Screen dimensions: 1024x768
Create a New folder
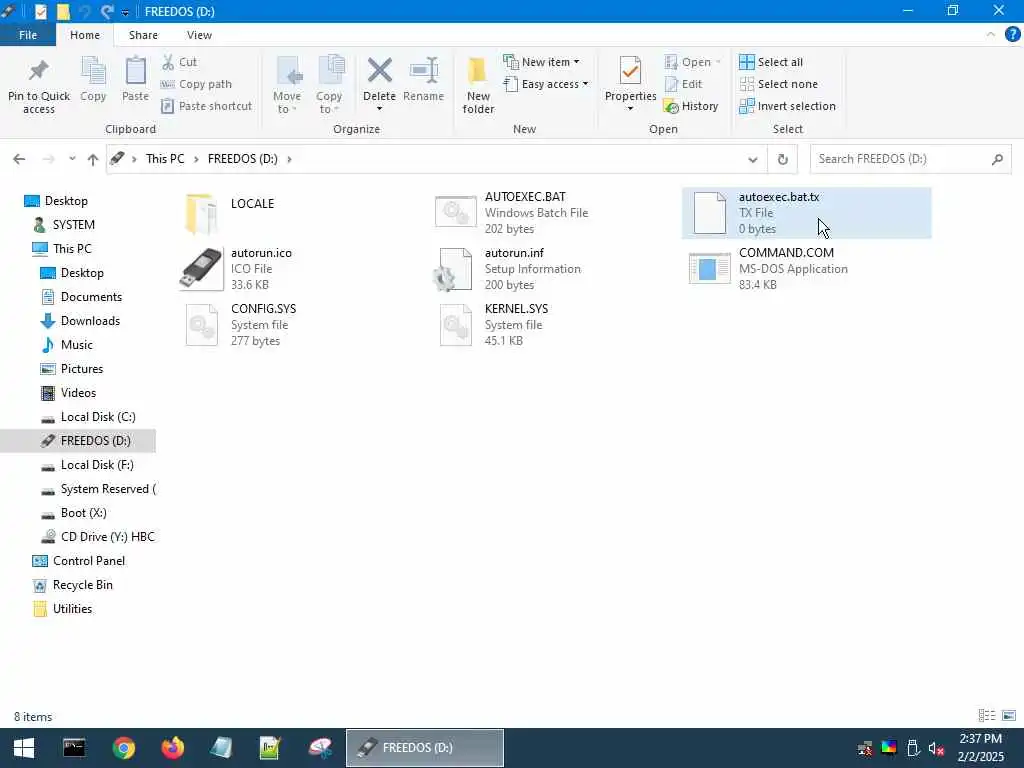[478, 86]
